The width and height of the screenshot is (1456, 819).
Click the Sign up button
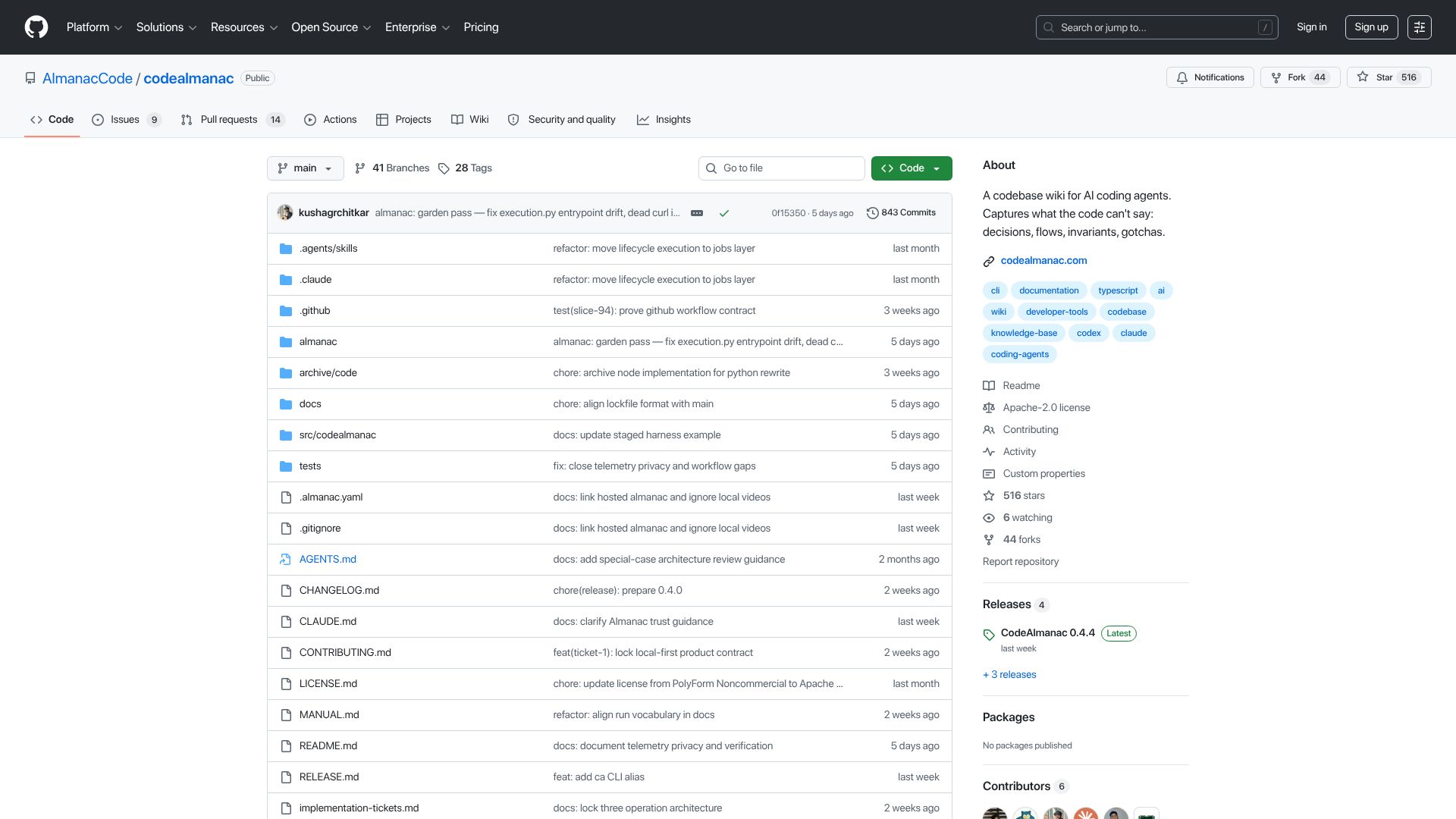(x=1371, y=27)
